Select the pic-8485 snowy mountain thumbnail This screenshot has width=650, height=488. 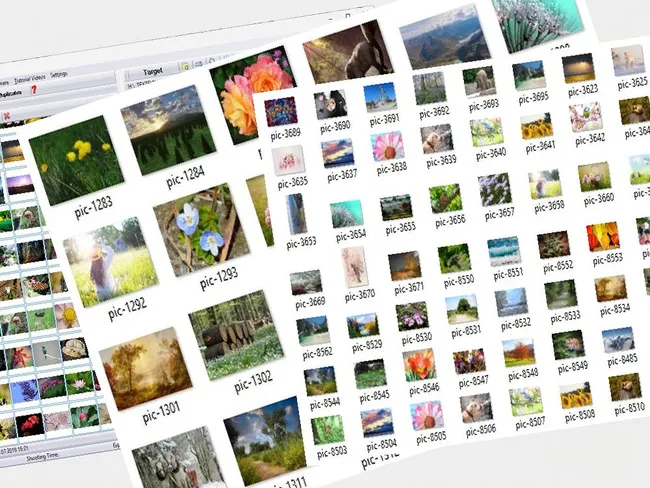[x=618, y=340]
